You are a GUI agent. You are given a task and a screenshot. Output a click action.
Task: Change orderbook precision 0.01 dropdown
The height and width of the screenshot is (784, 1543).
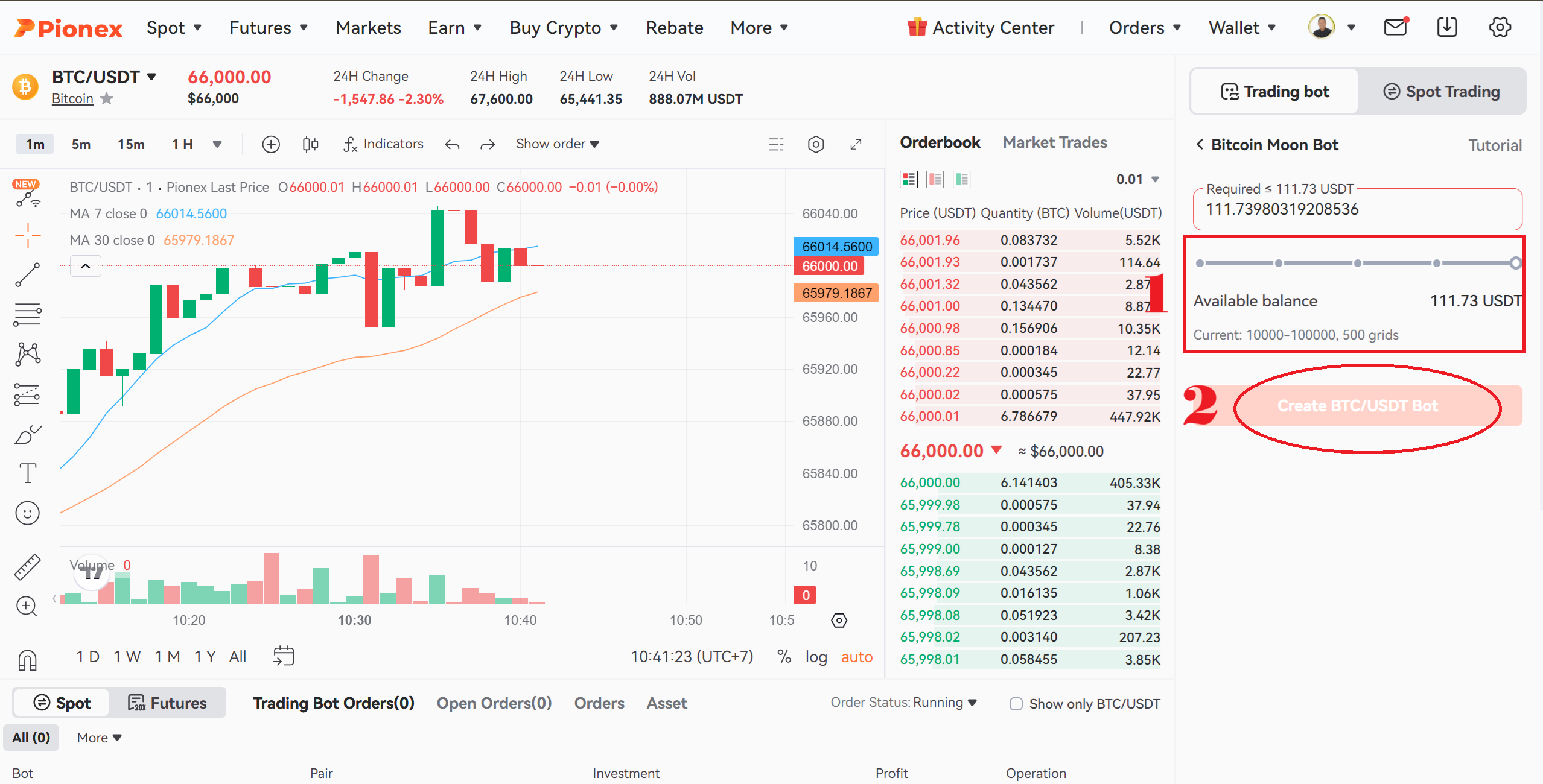pyautogui.click(x=1137, y=179)
